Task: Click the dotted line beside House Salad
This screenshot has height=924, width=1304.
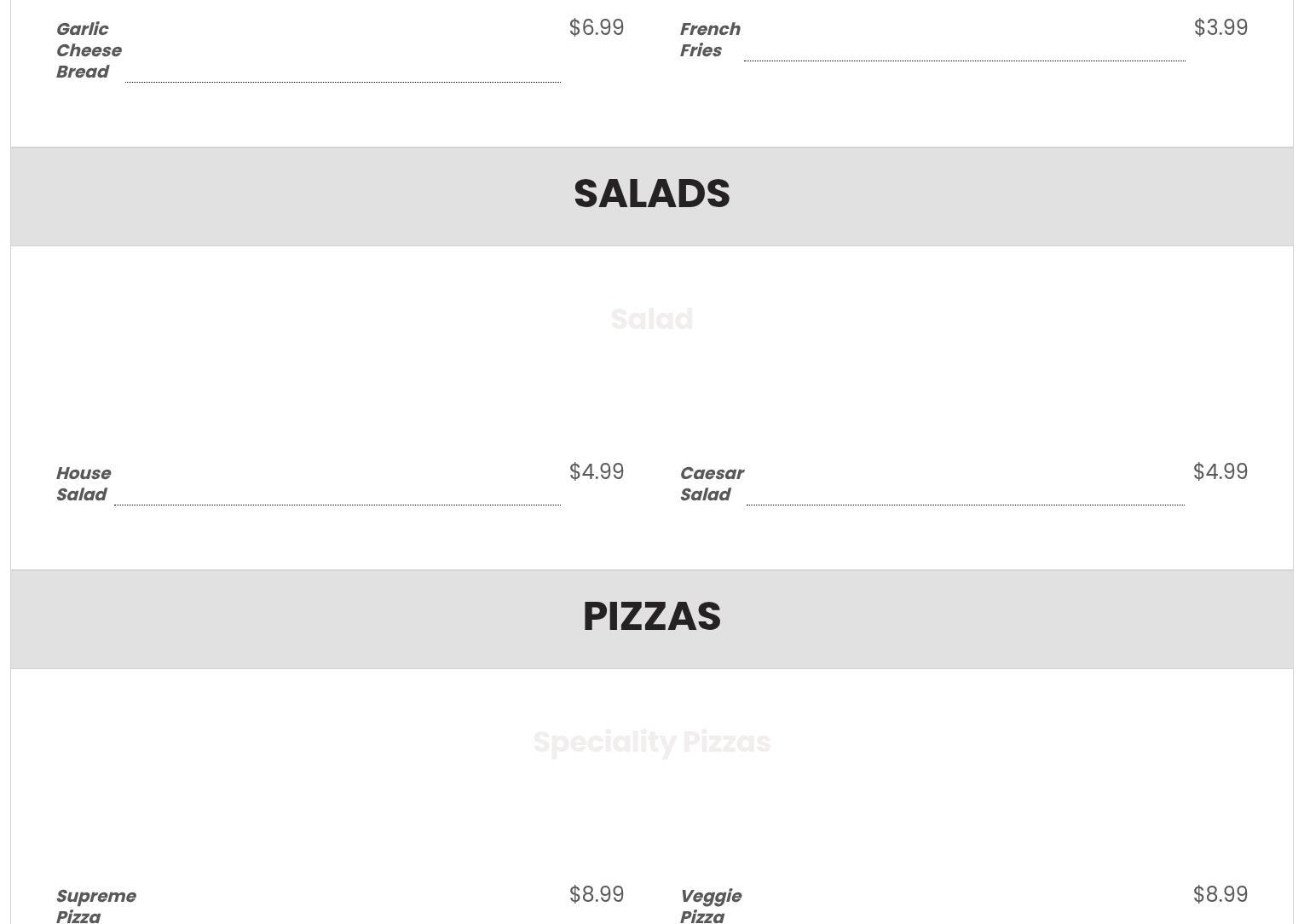Action: 338,505
